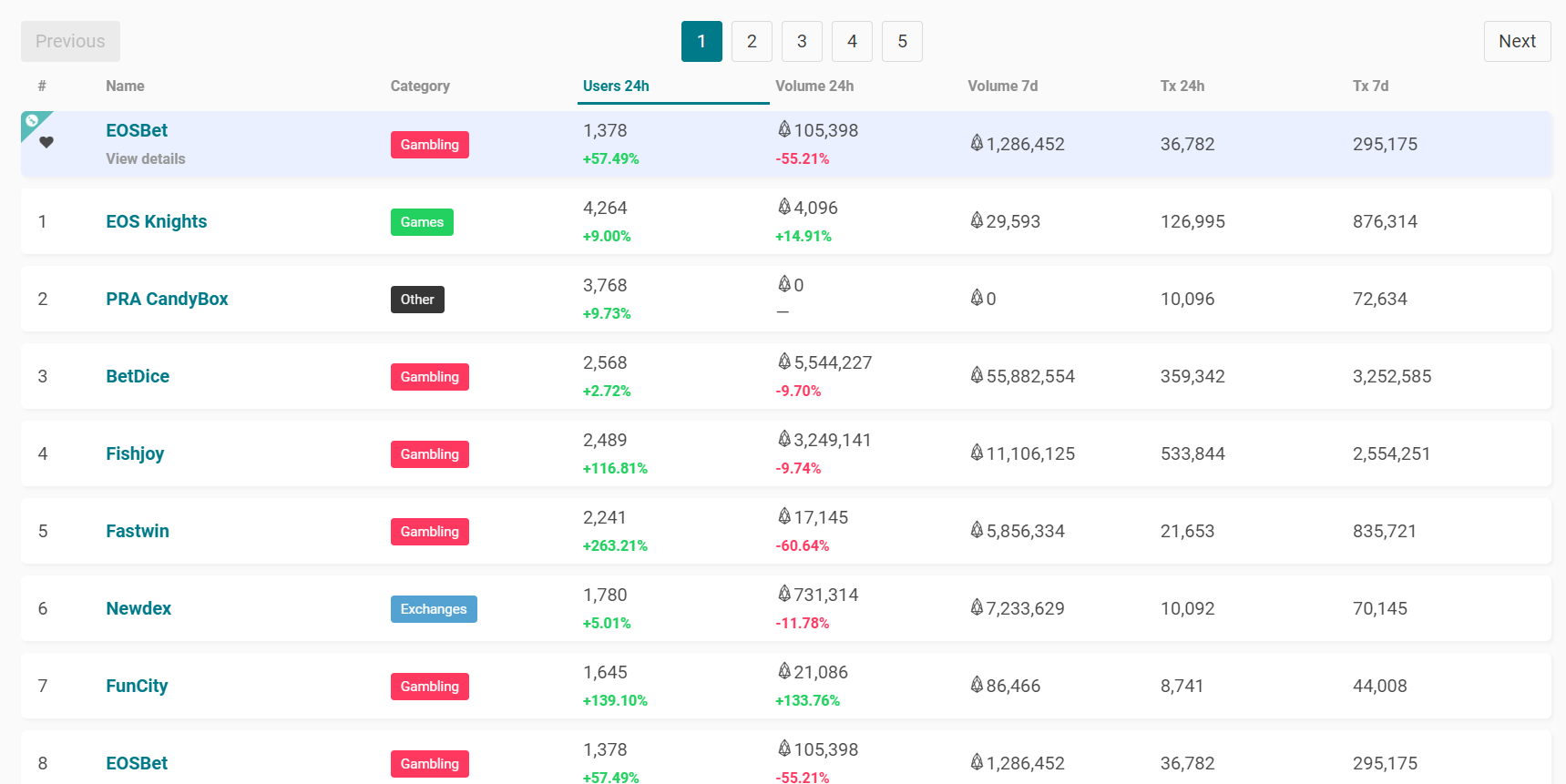Open BetDice dapp page
Screen dimensions: 1566x784
138,376
